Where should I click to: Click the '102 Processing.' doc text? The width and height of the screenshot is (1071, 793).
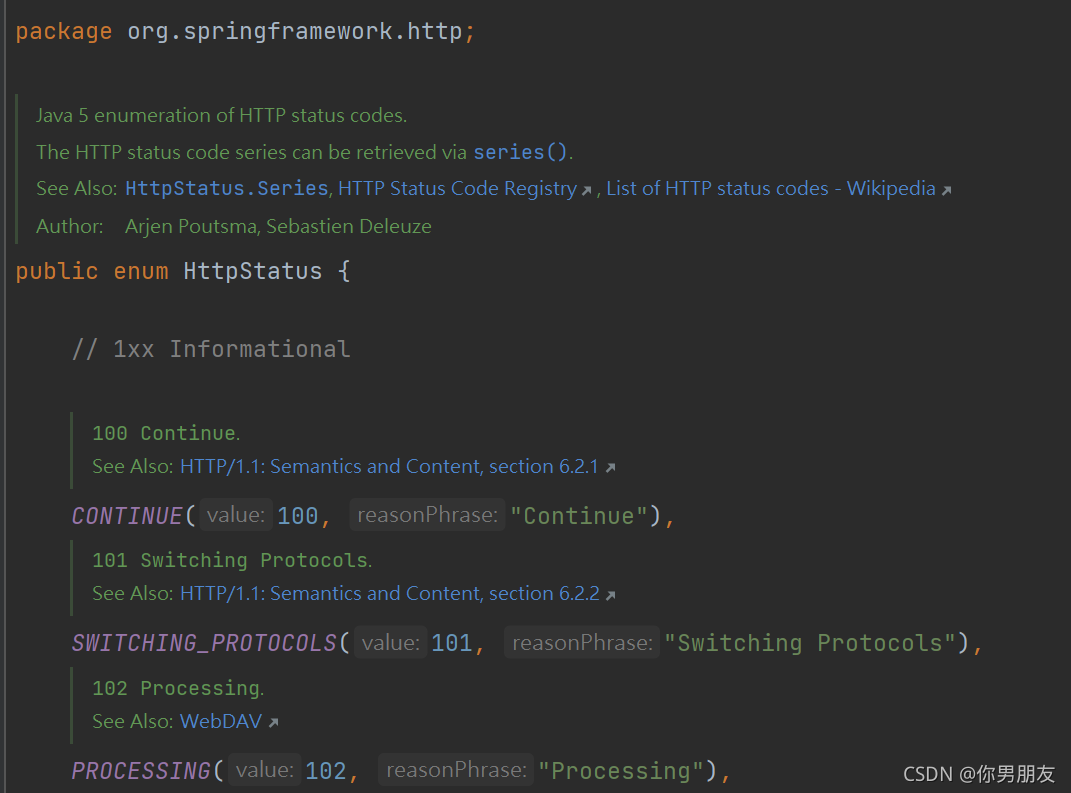point(178,688)
